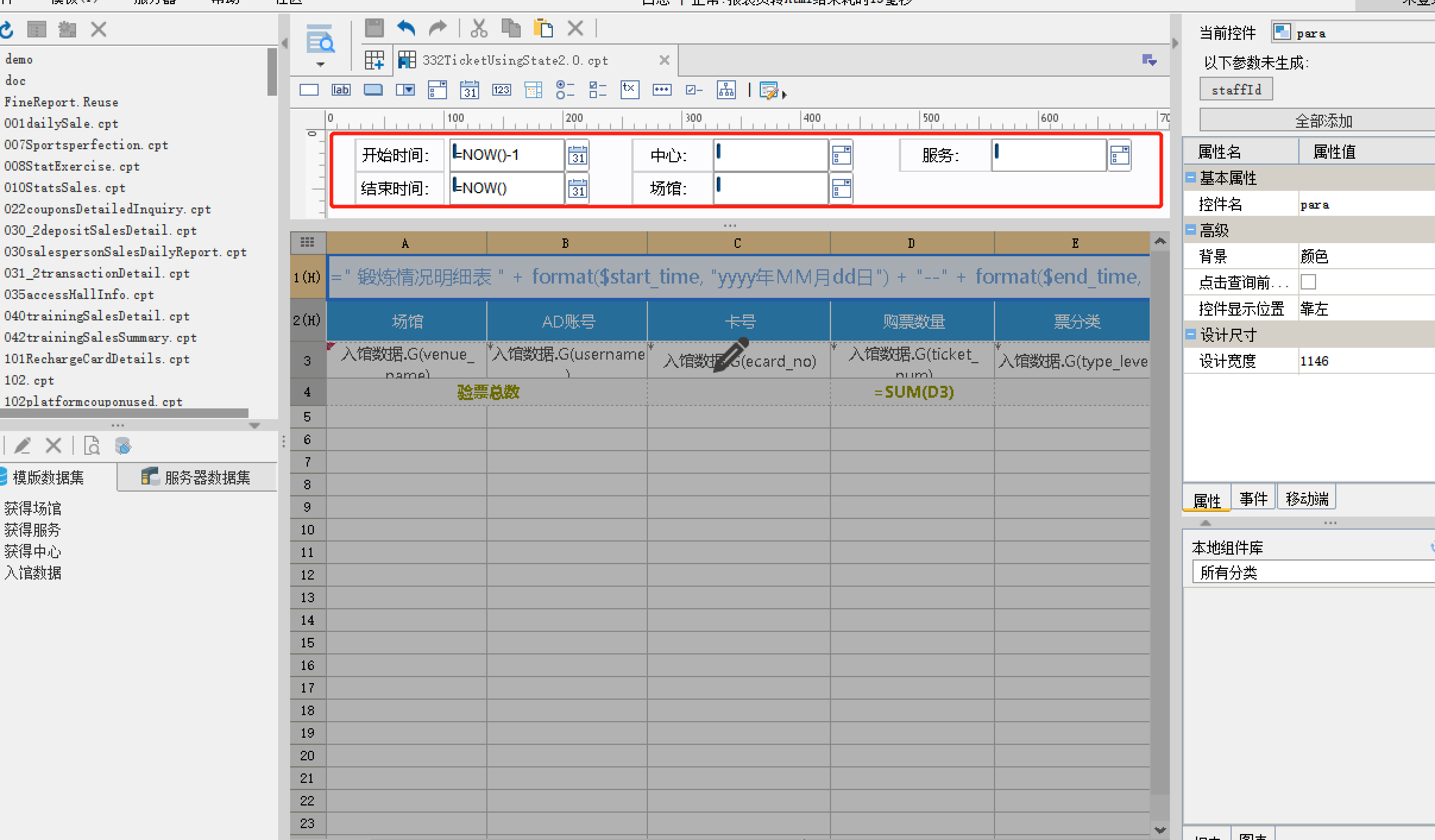Click the edit pencil icon in dataset toolbar

point(23,446)
